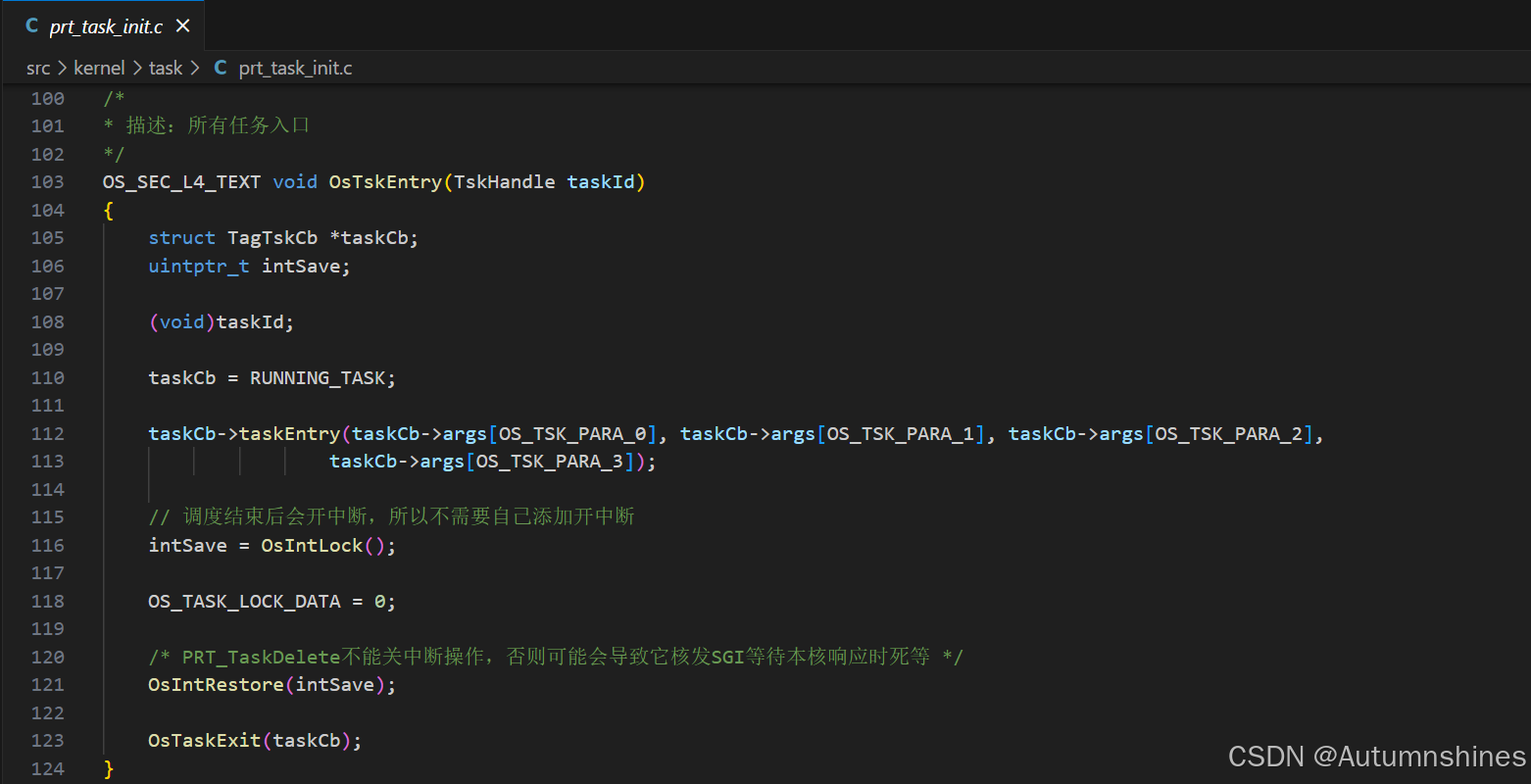The height and width of the screenshot is (784, 1531).
Task: Click the OS_SEC_L4_TEXT macro
Action: click(x=181, y=182)
